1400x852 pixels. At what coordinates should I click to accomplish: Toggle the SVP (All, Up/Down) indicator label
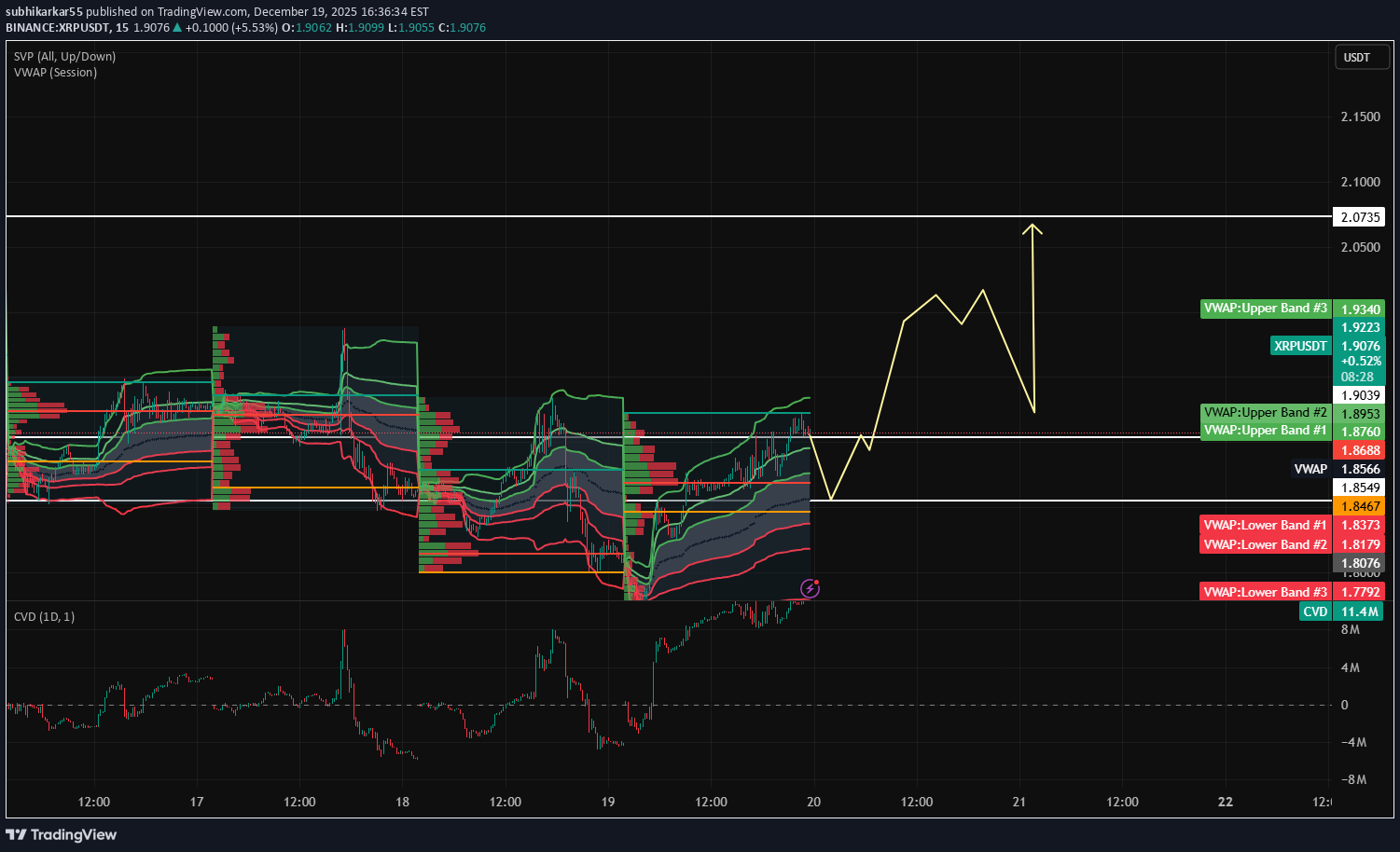pos(63,56)
